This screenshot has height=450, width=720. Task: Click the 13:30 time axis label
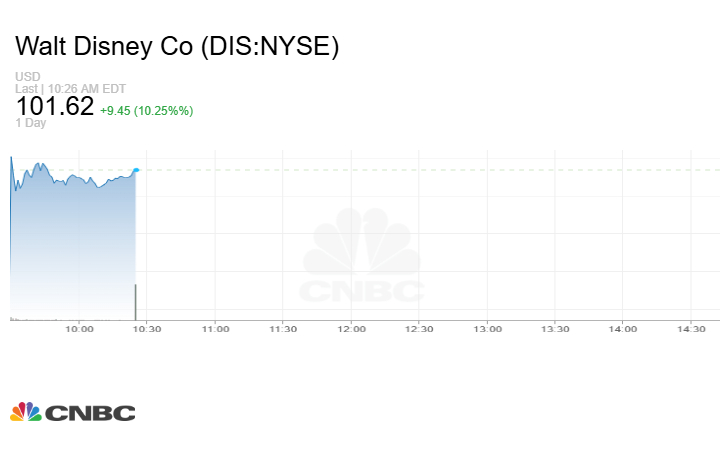tap(555, 329)
